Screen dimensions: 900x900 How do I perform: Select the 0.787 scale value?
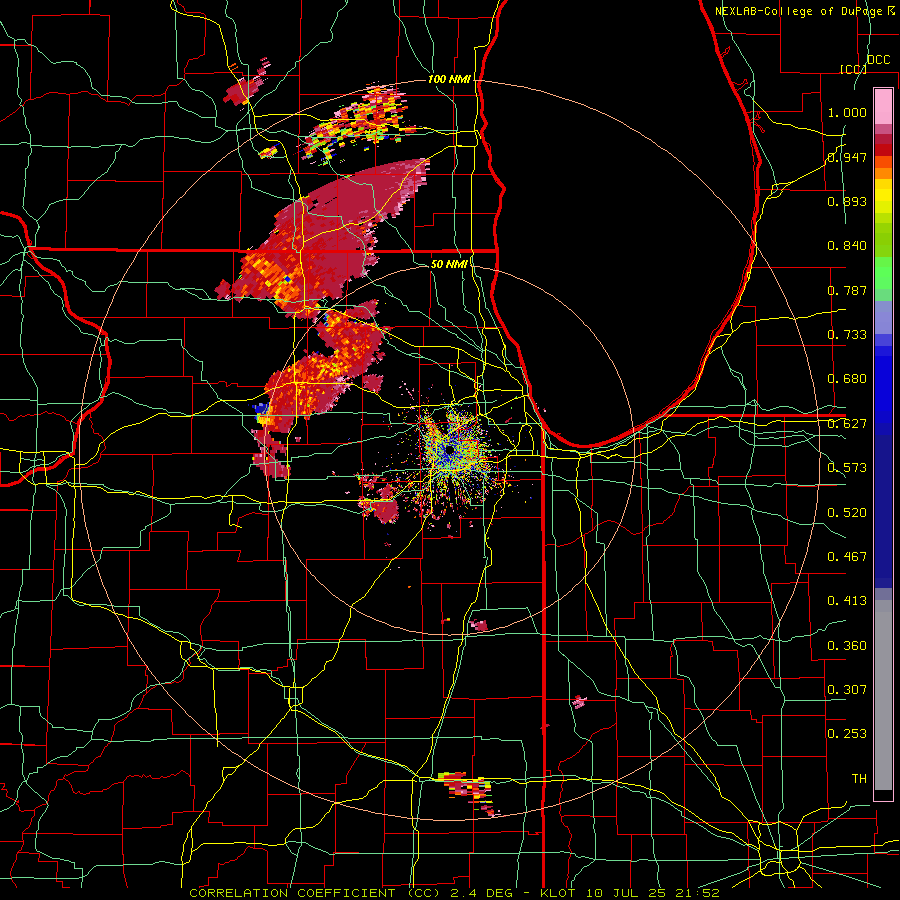[847, 290]
